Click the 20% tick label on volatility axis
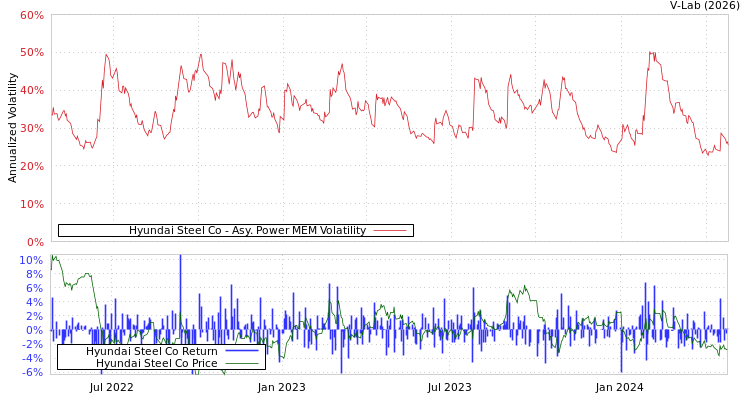This screenshot has width=750, height=400. (31, 166)
